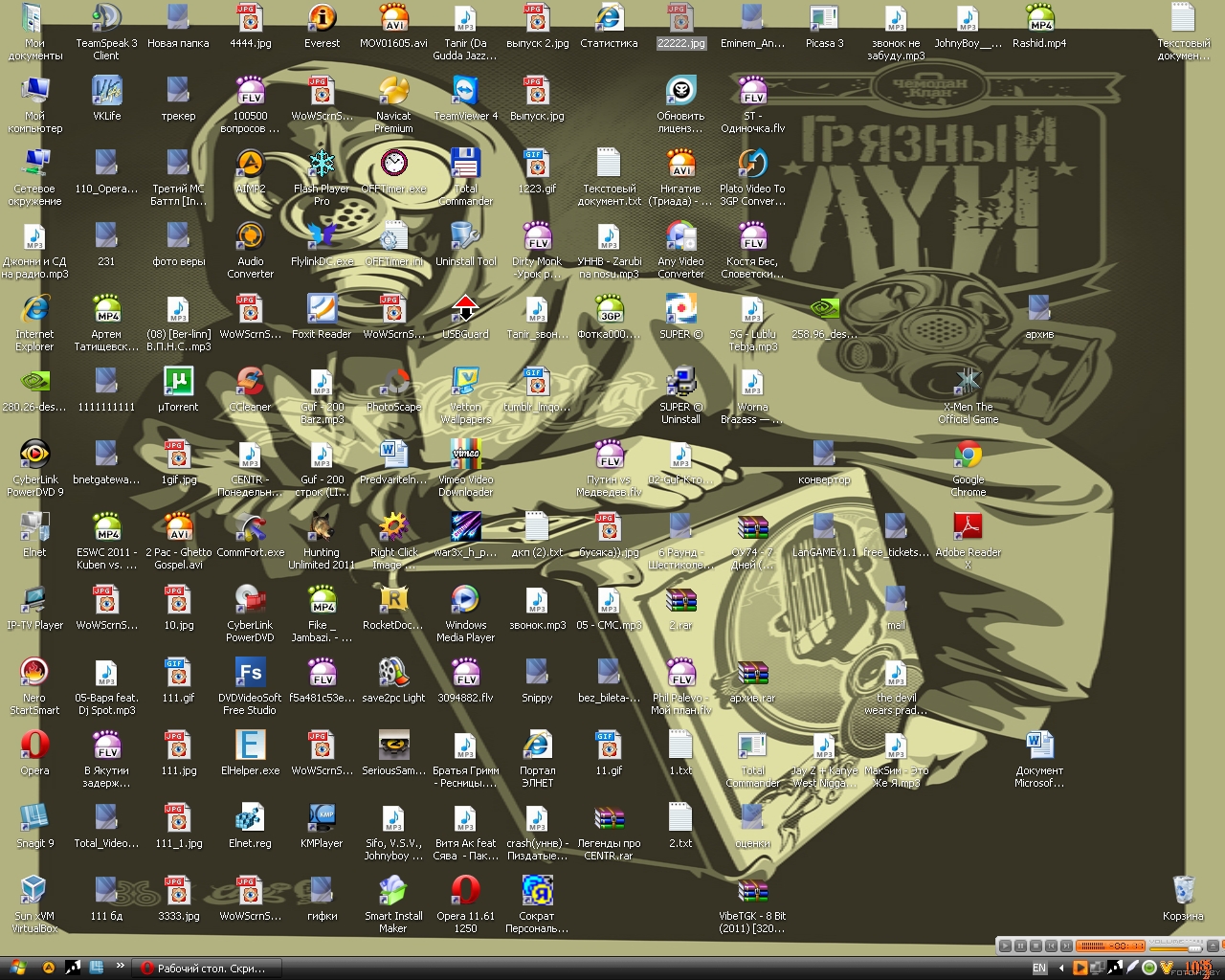Open the CyberLink PowerDVD 9 icon
1225x980 pixels.
coord(34,468)
